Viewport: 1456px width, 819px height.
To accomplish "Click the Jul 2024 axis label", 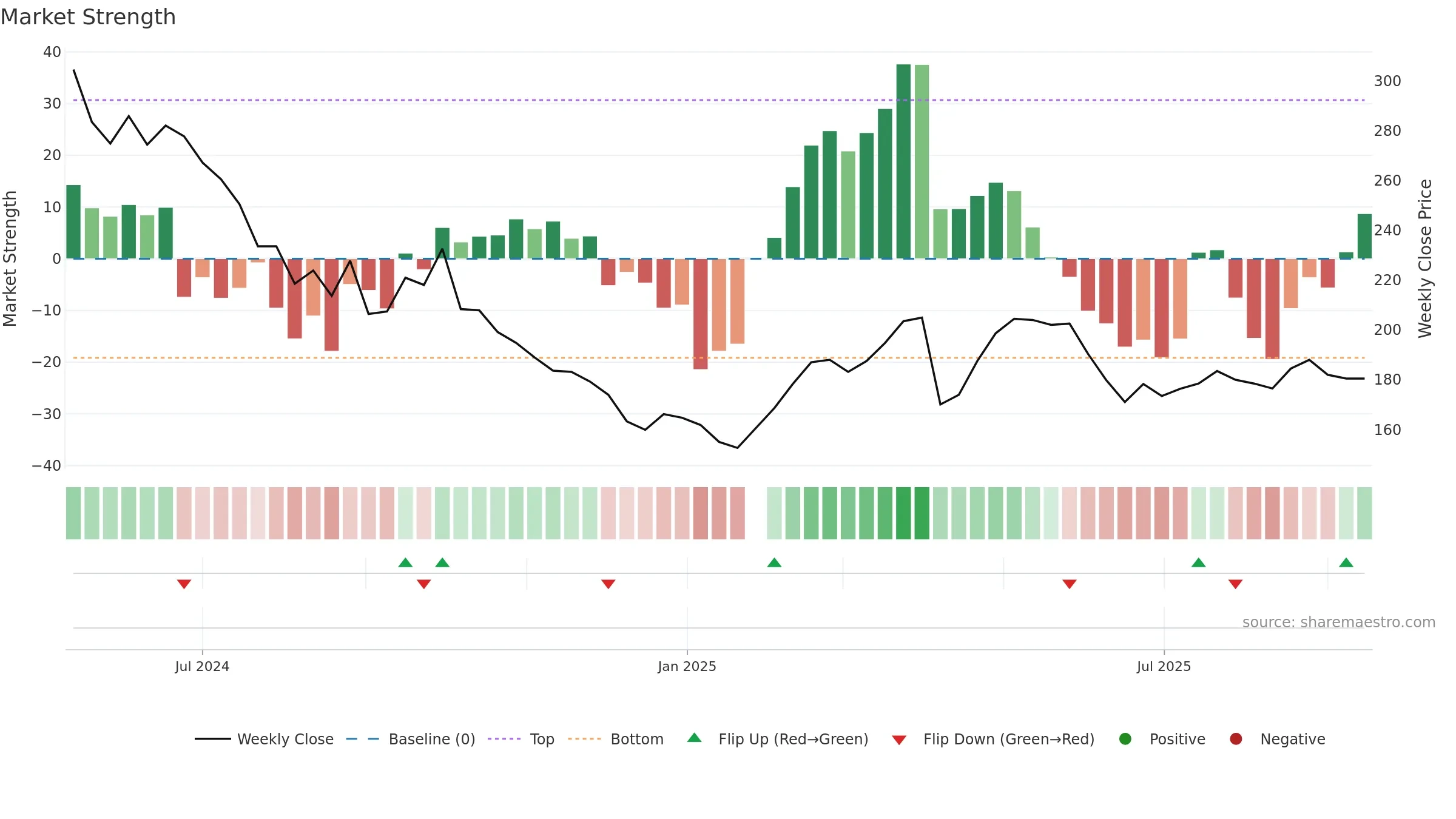I will (x=202, y=666).
